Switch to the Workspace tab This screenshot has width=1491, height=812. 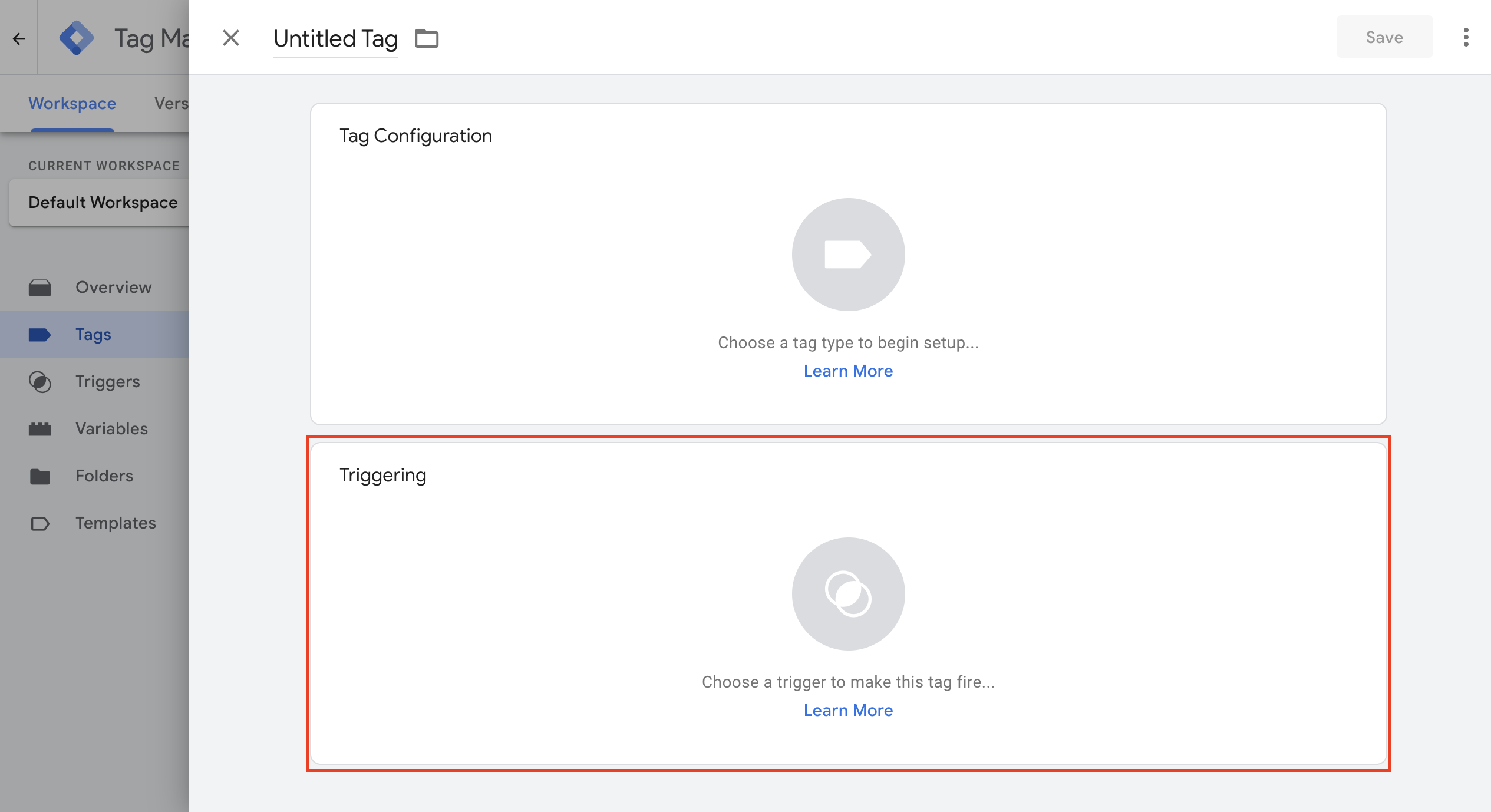pos(72,104)
